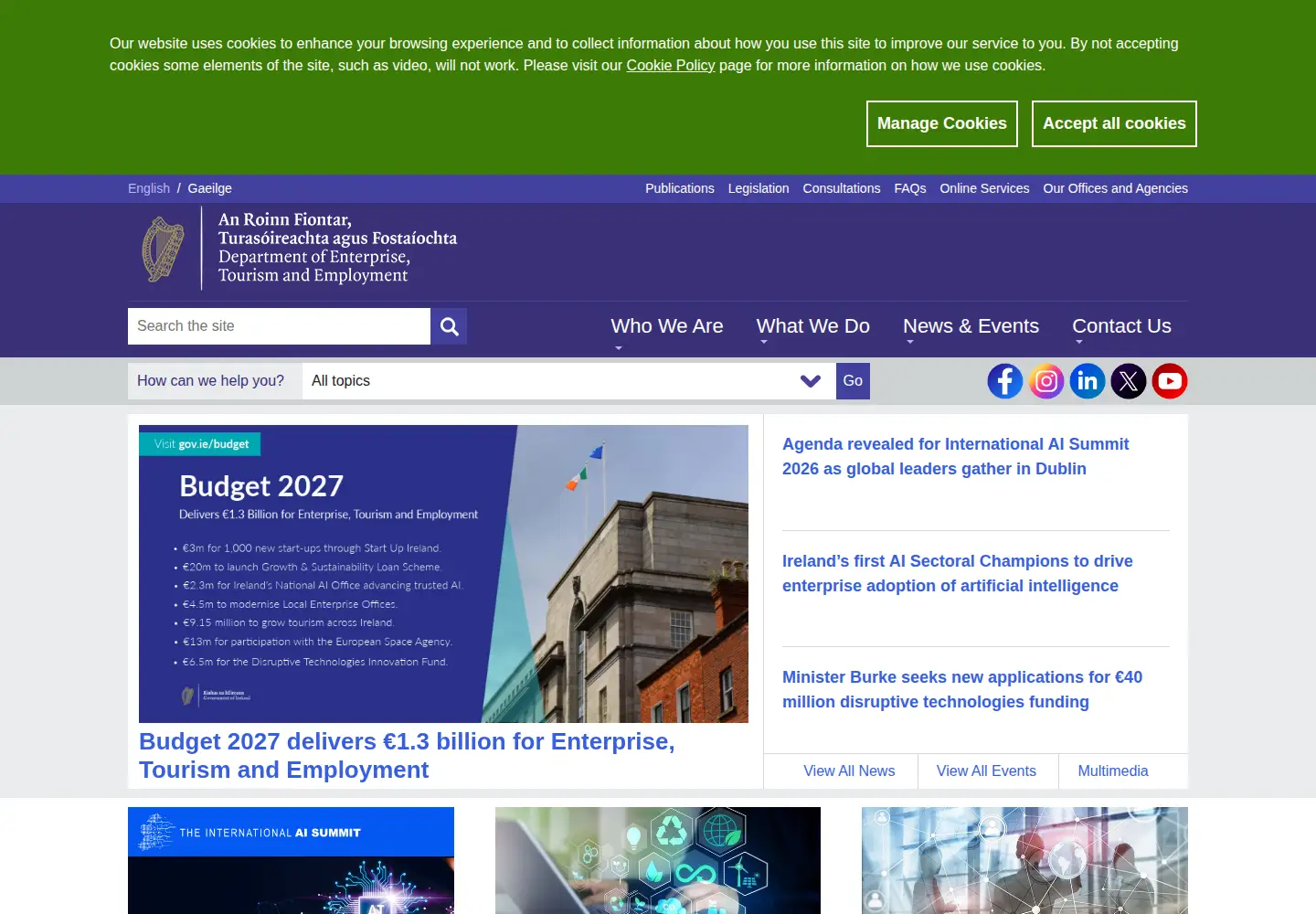Open the Instagram social icon

point(1046,381)
